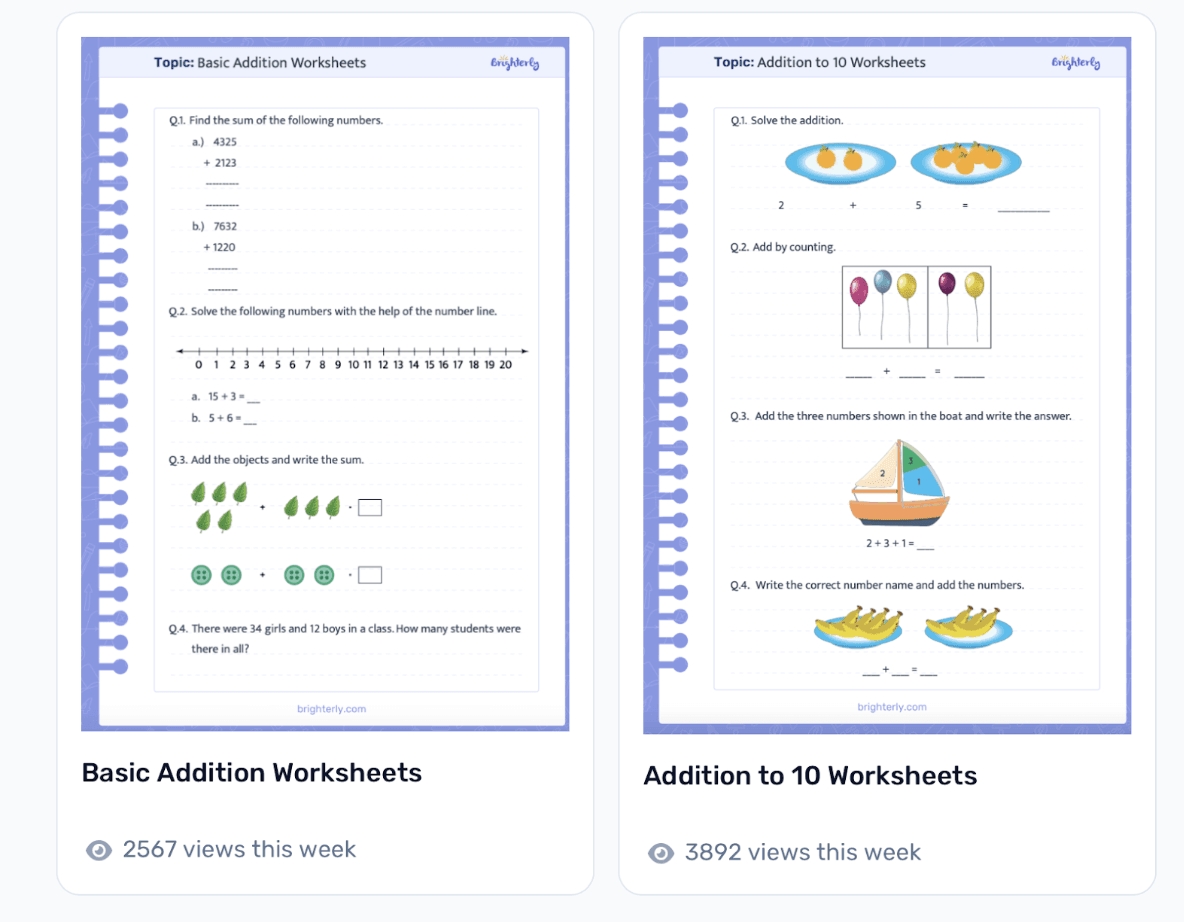Viewport: 1184px width, 922px height.
Task: Click brighterly.com footer on the right worksheet
Action: point(892,707)
